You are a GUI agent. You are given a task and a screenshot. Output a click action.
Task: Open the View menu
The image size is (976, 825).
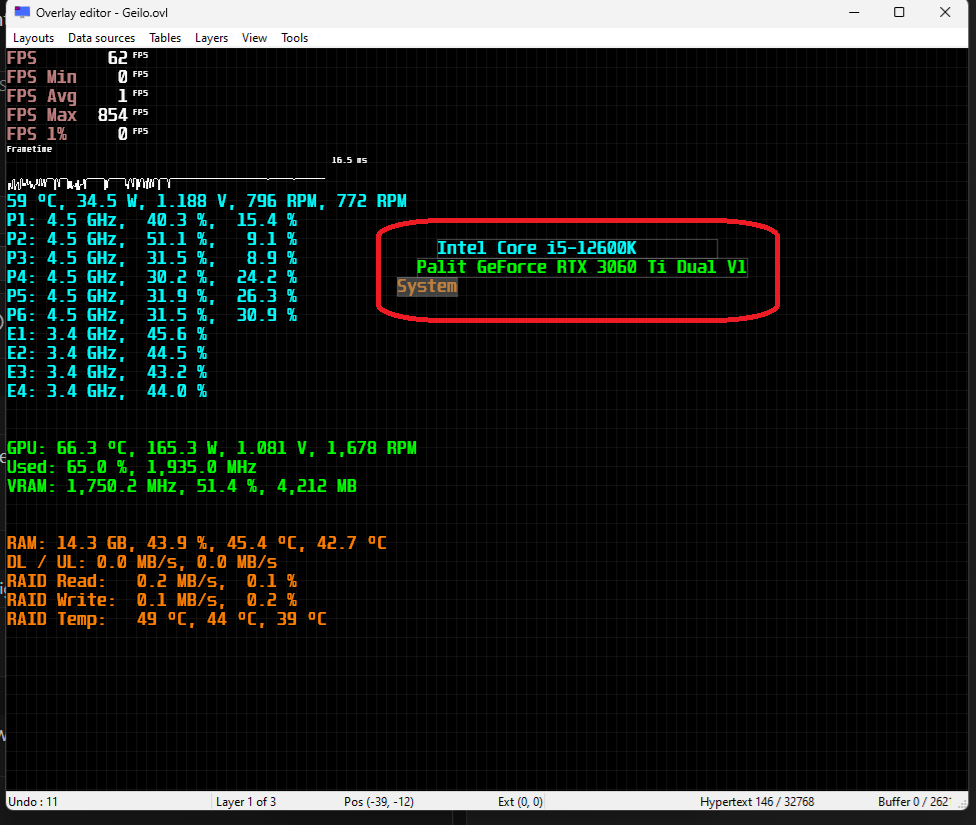[254, 38]
